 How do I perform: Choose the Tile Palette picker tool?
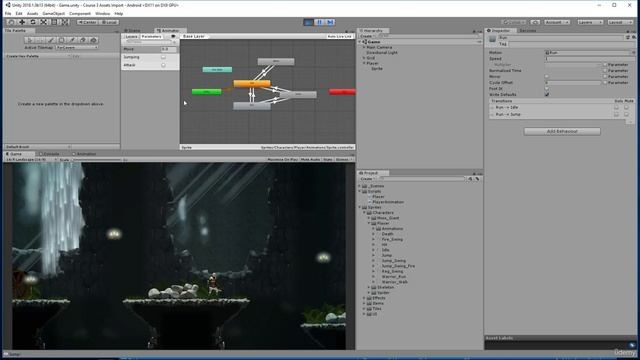tap(72, 40)
